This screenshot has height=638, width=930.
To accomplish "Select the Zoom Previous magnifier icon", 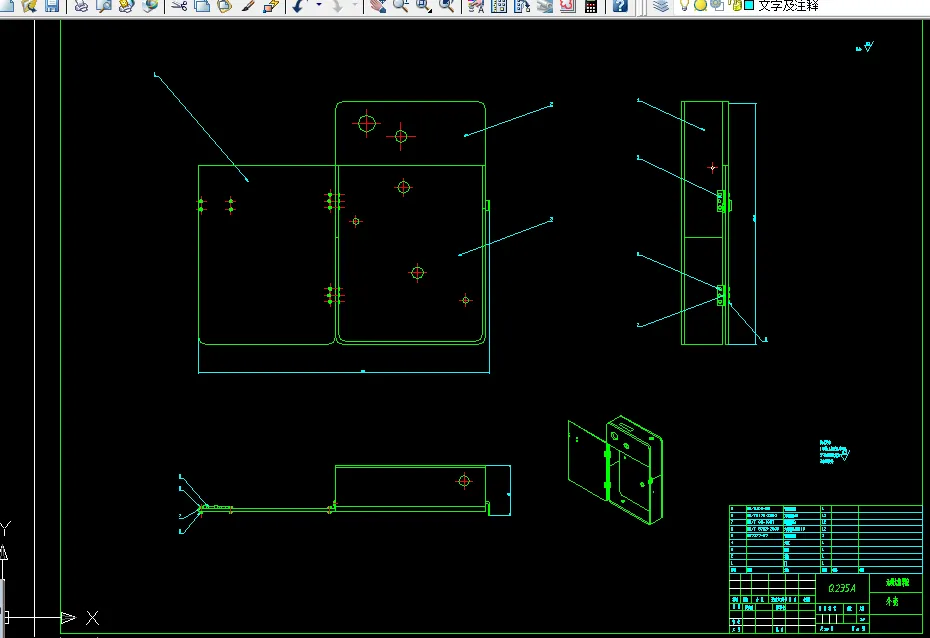I will (x=447, y=6).
